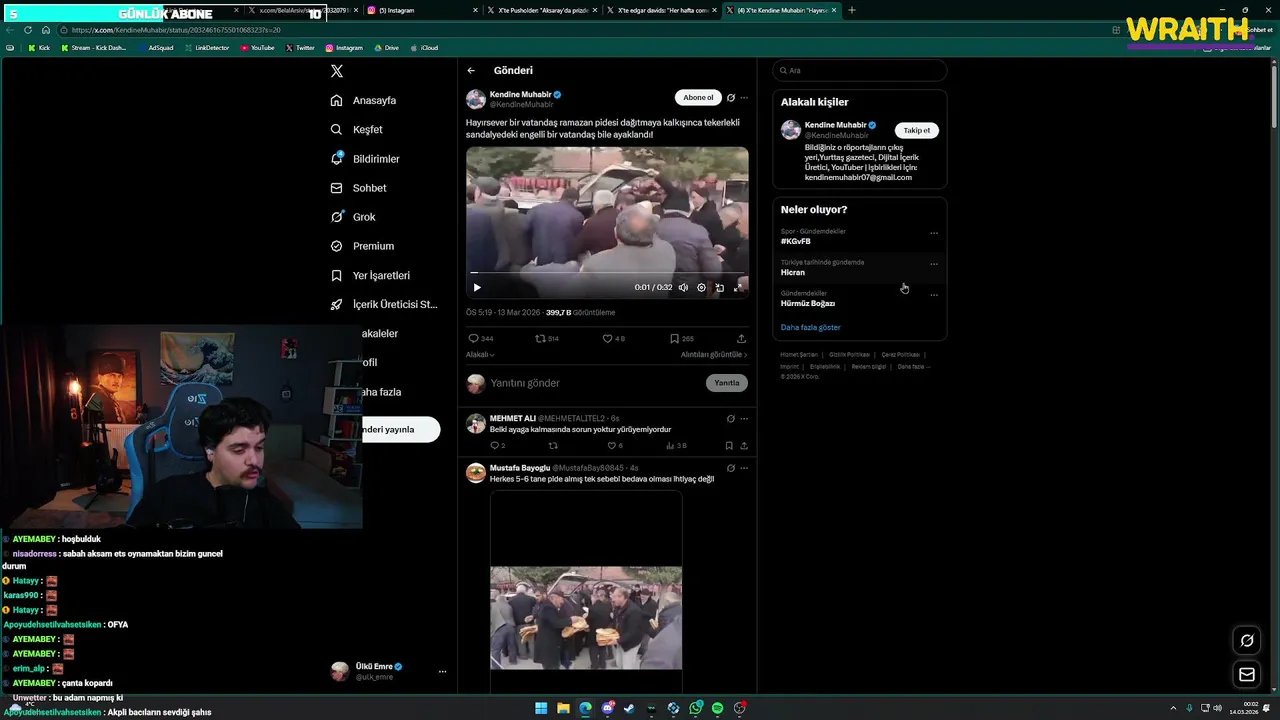Click the Grok icon on main post header
The width and height of the screenshot is (1280, 720).
coord(731,98)
